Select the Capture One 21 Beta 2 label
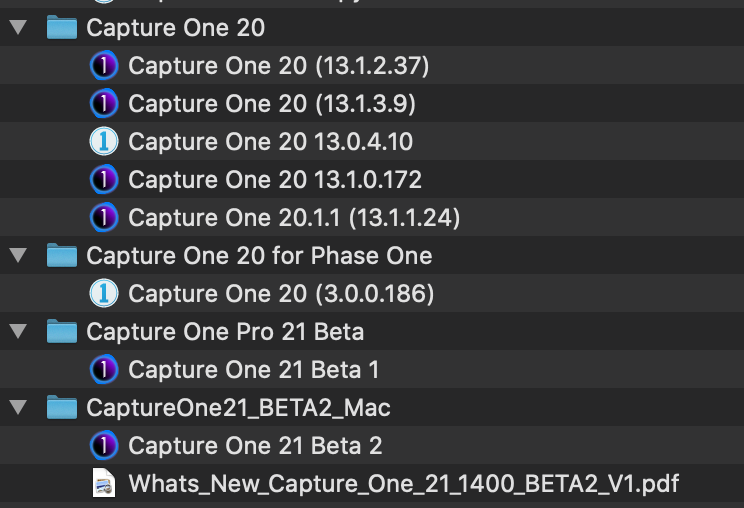744x508 pixels. click(x=255, y=446)
